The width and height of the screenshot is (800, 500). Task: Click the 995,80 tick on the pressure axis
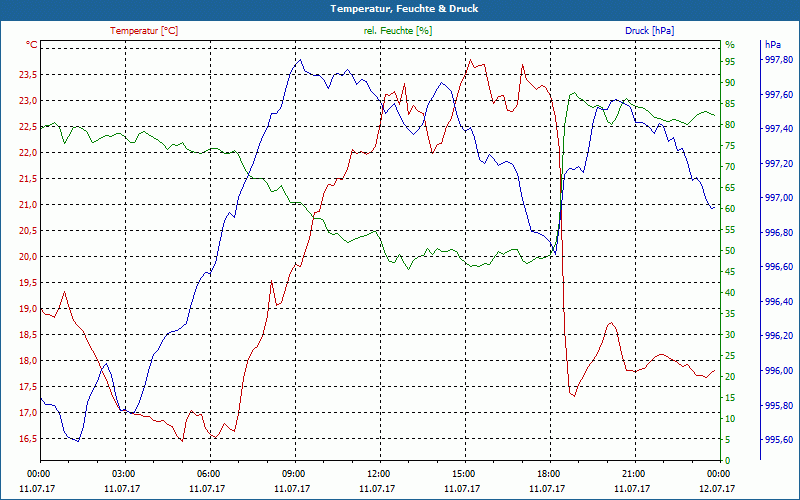click(x=779, y=405)
